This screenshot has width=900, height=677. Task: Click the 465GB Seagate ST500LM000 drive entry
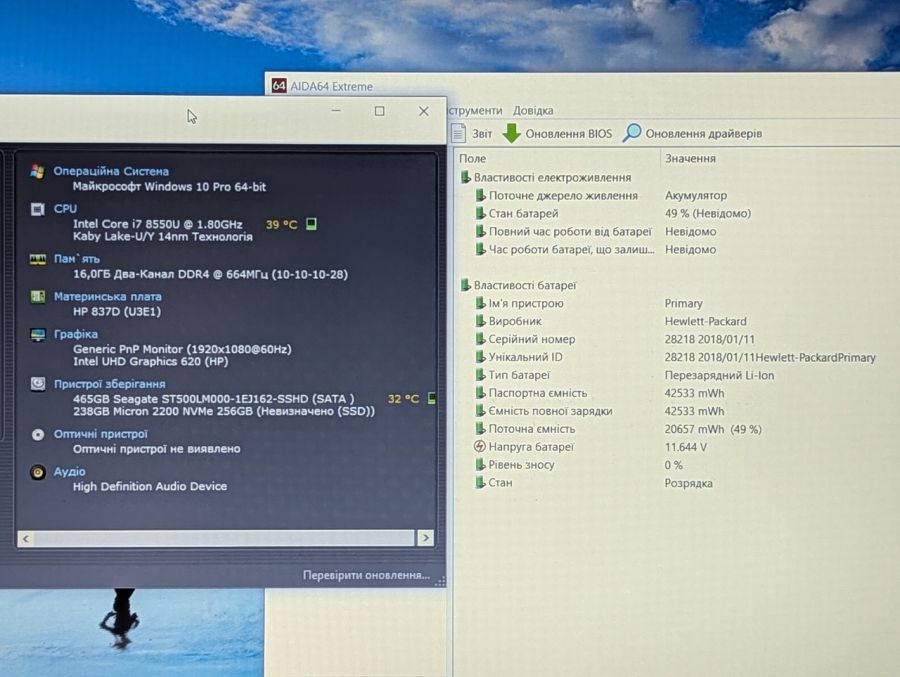coord(214,399)
